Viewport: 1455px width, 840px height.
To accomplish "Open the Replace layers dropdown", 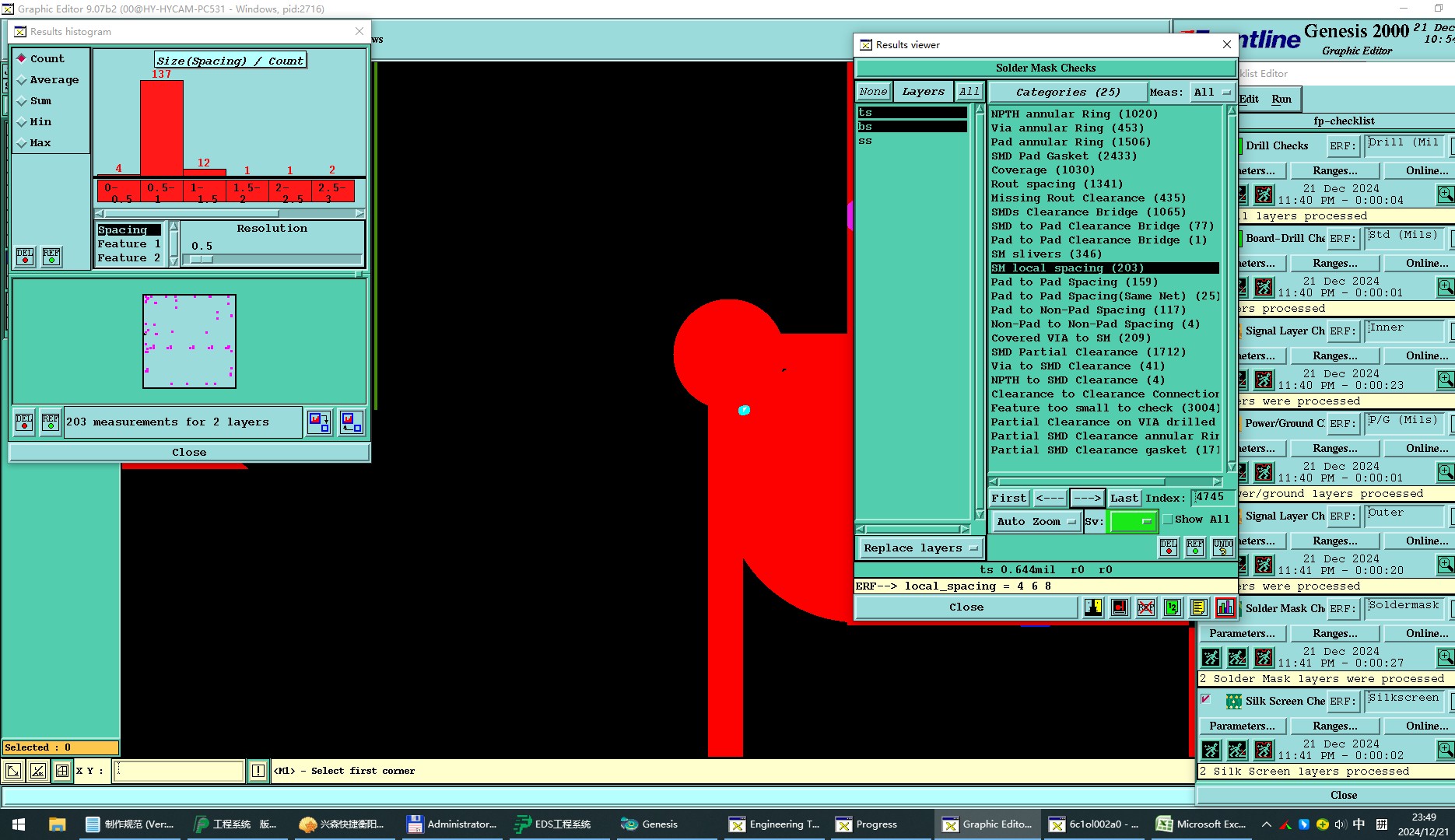I will [920, 548].
